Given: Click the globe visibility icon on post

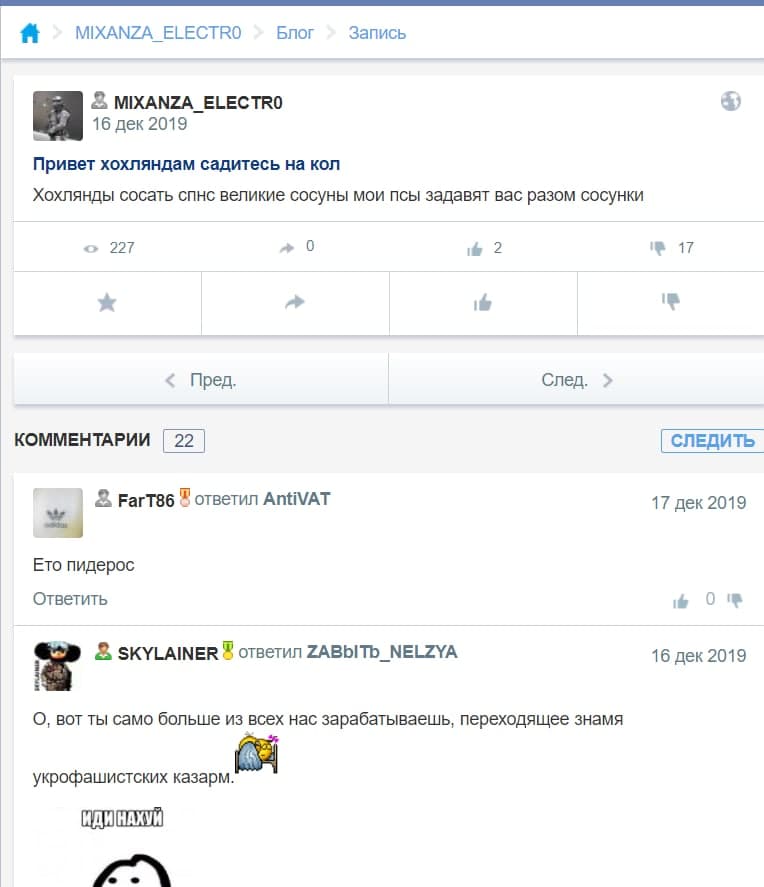Looking at the screenshot, I should pos(730,101).
